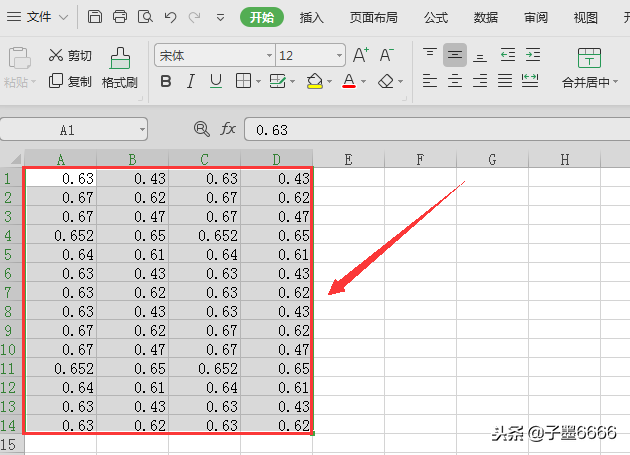This screenshot has width=630, height=455.
Task: Click the increase indent icon
Action: pos(533,55)
